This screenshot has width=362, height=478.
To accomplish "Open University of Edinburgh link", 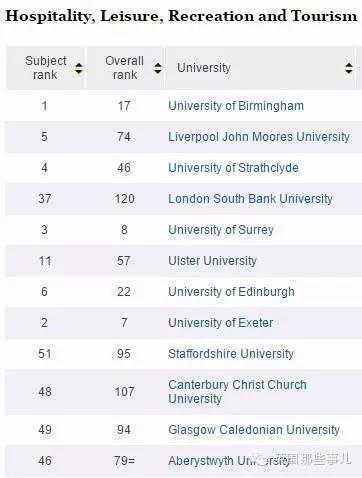I will (231, 292).
